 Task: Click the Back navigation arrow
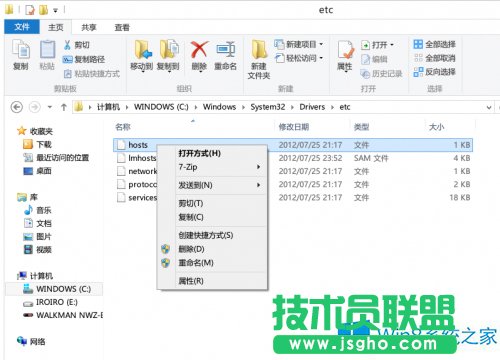17,107
